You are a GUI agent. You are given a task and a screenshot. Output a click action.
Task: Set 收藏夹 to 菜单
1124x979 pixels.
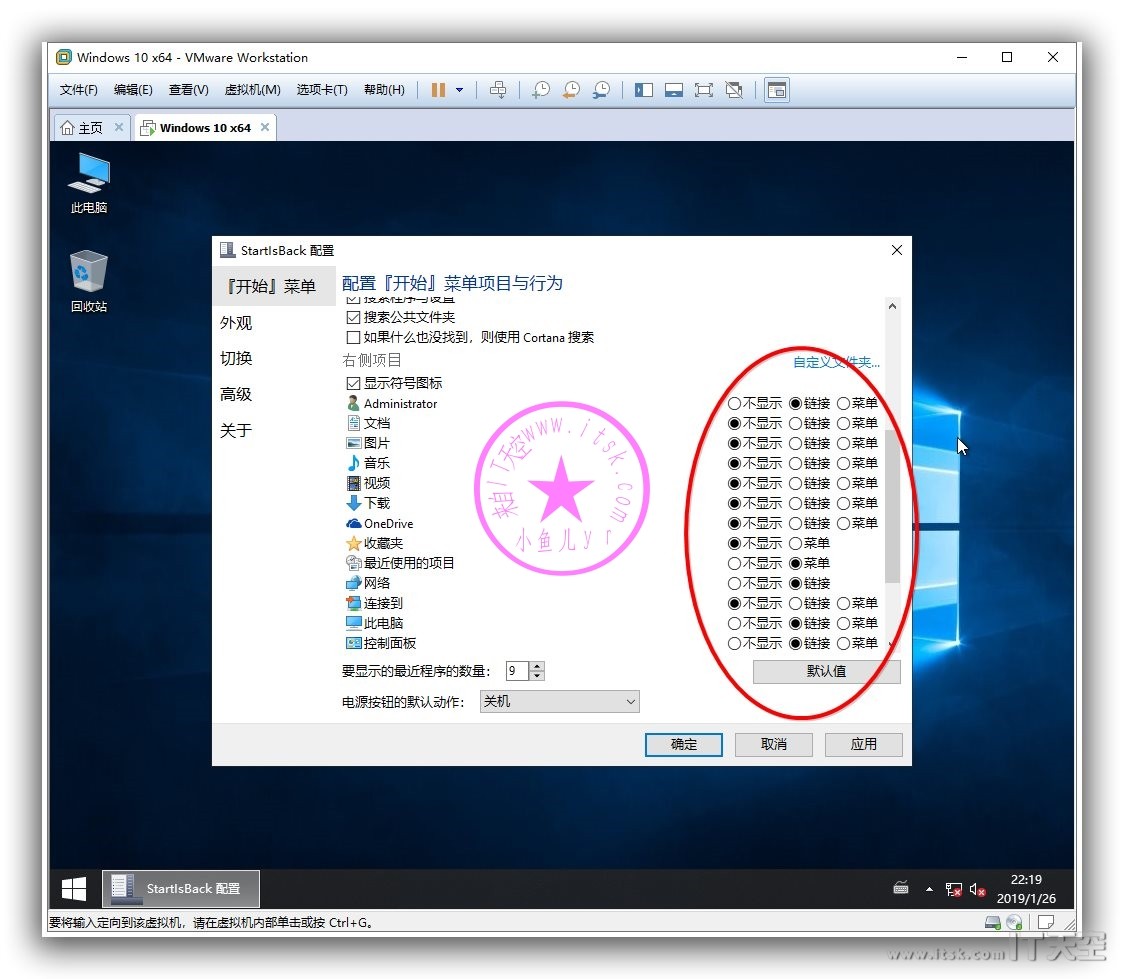pos(796,544)
